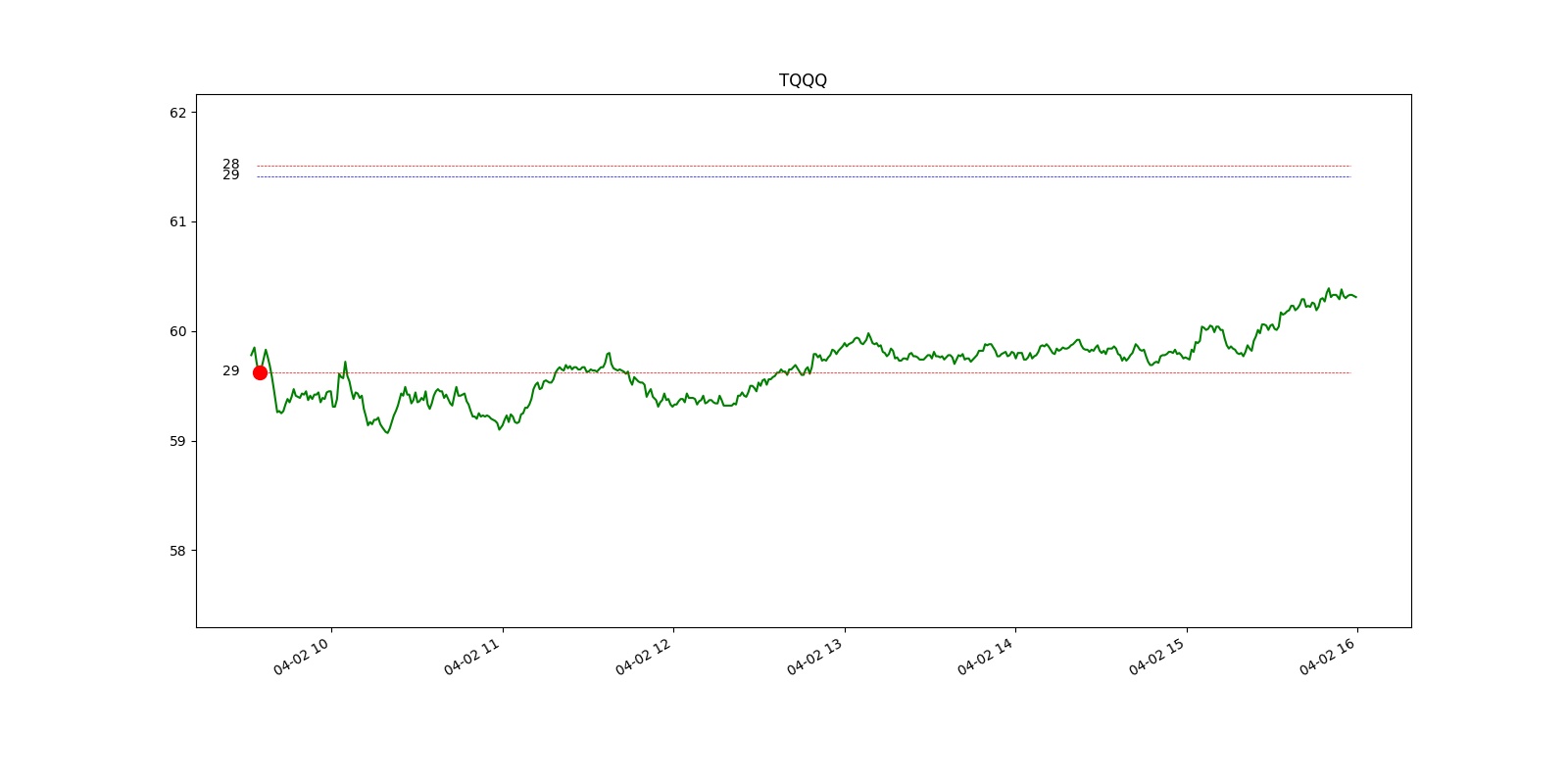Click the y-axis label 58

(177, 551)
